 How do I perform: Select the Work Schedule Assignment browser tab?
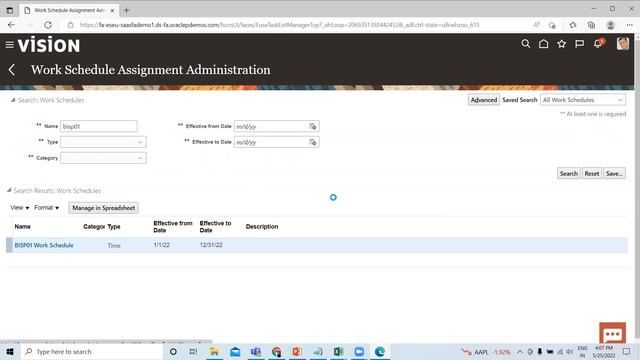(69, 10)
